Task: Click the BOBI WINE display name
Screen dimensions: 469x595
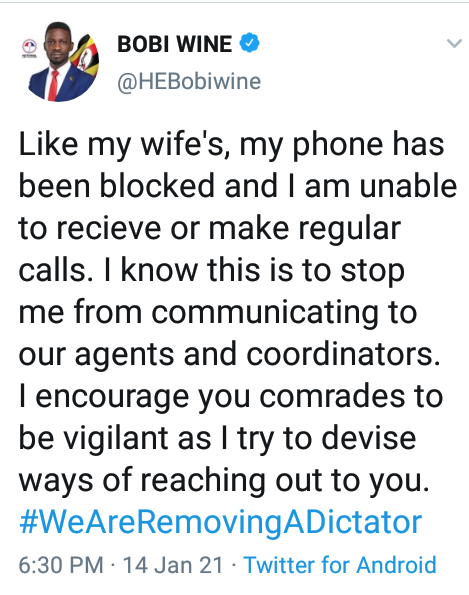Action: click(x=175, y=44)
